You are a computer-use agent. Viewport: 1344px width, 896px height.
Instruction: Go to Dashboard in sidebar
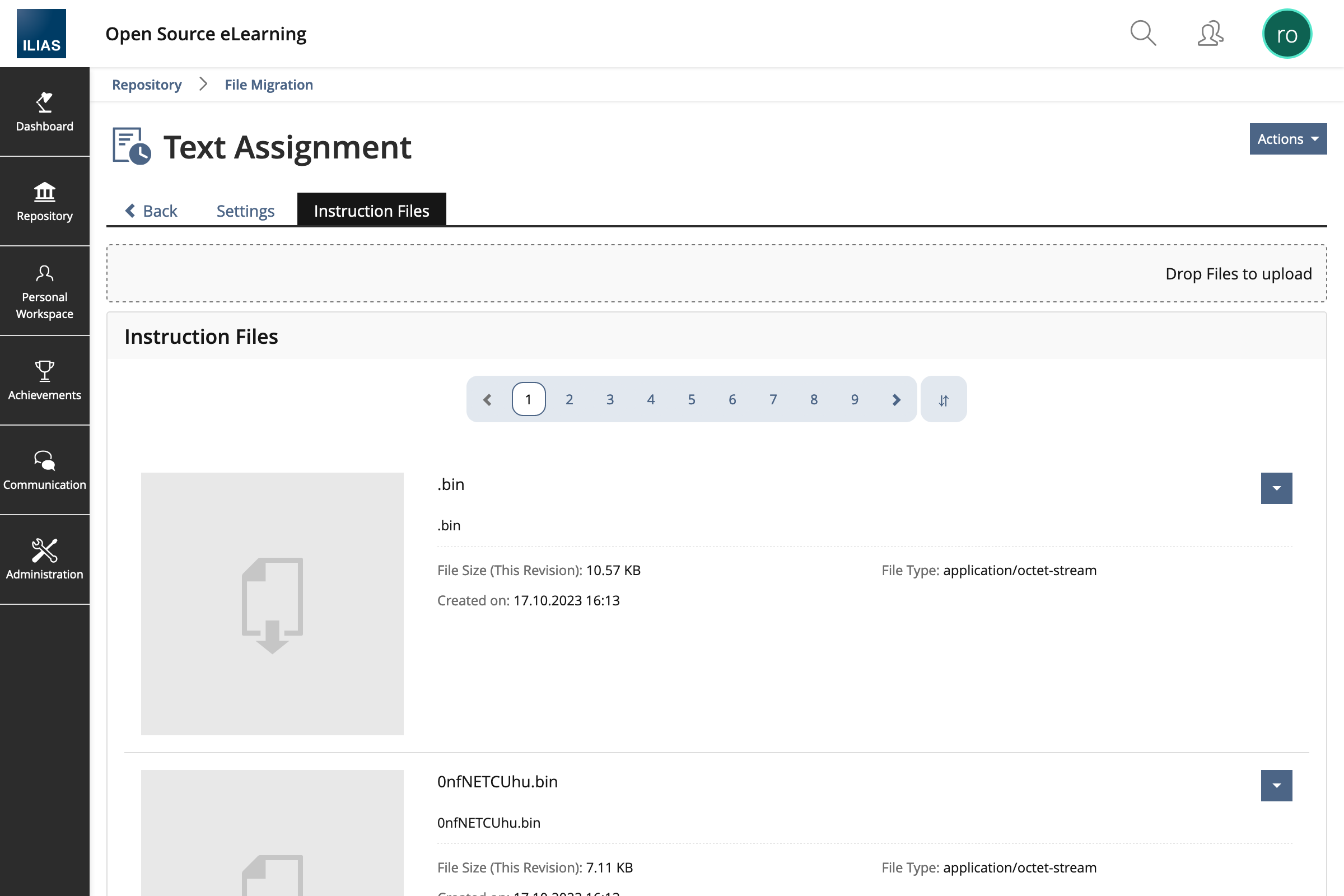[45, 112]
